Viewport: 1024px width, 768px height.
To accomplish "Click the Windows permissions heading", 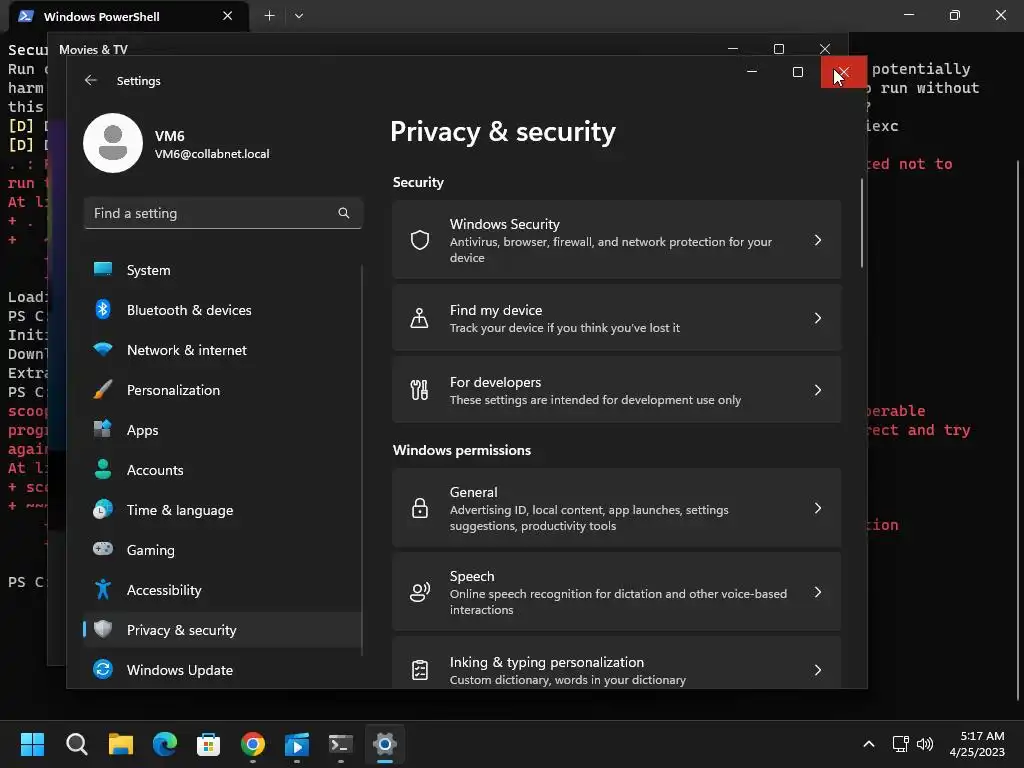I will (462, 450).
